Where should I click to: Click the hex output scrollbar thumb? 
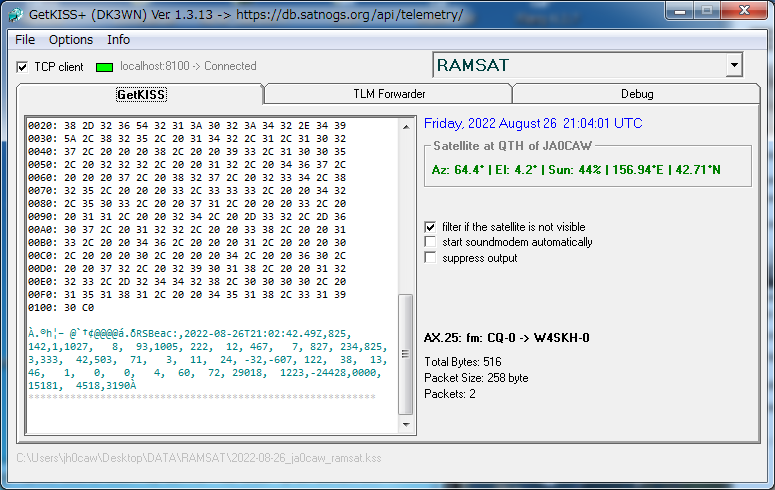pos(406,354)
